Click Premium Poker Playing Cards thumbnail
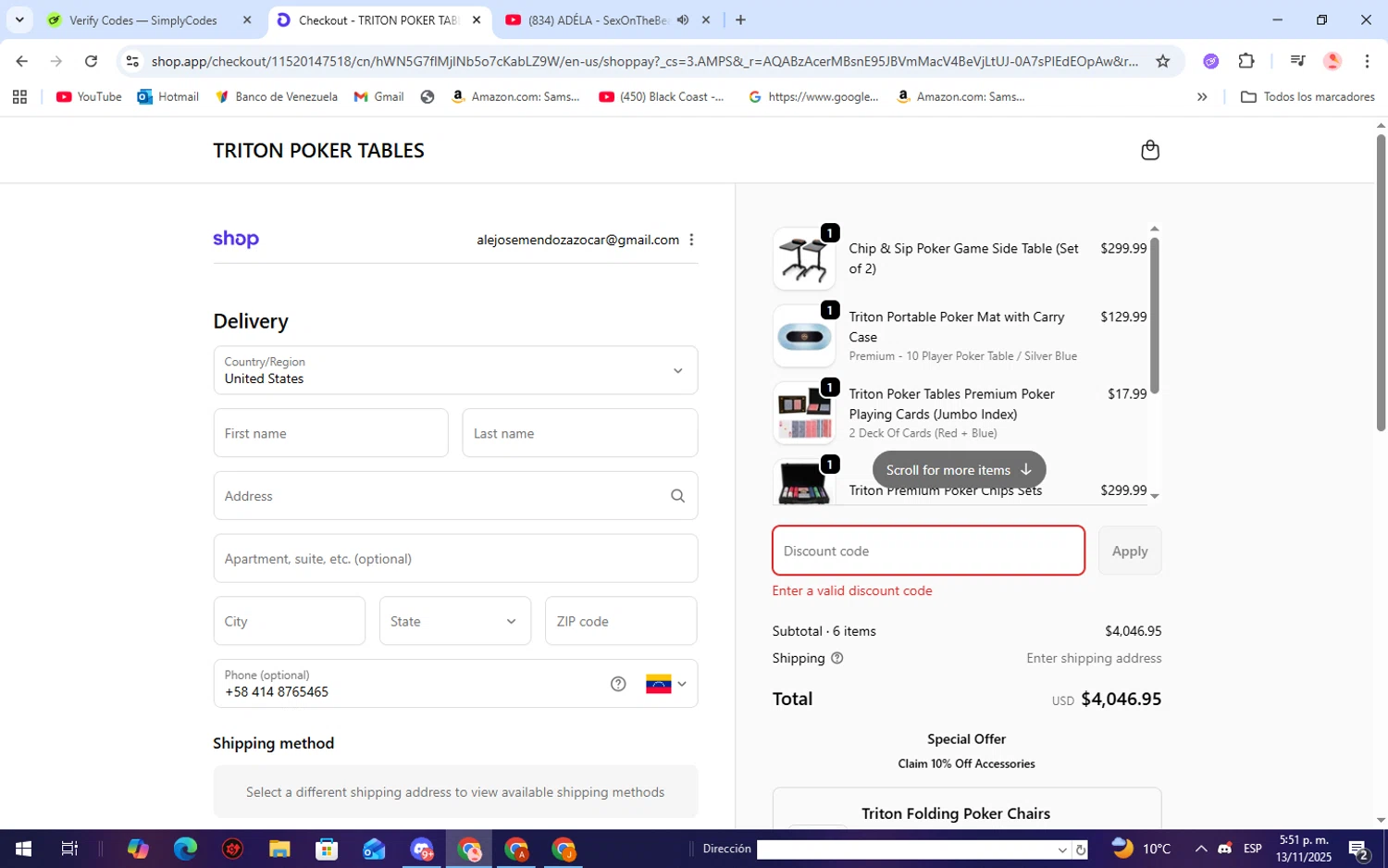Image resolution: width=1388 pixels, height=868 pixels. [x=804, y=414]
